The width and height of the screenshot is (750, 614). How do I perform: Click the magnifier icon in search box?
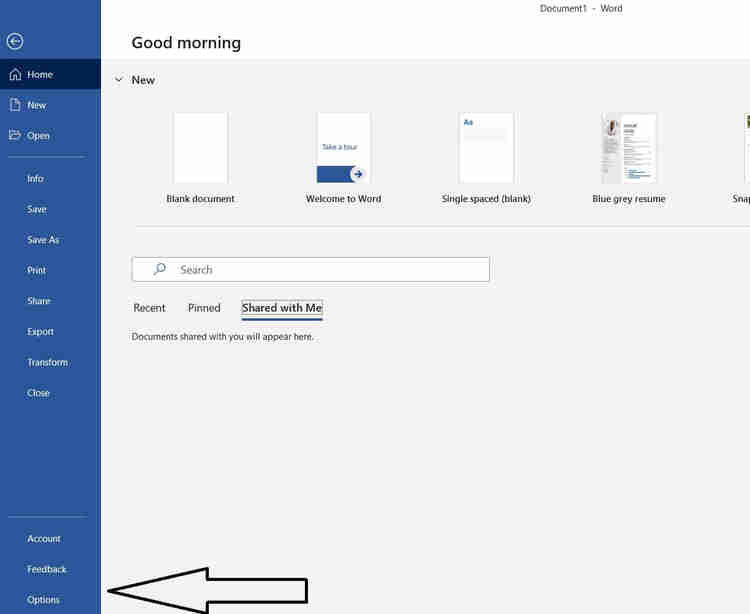pos(159,269)
